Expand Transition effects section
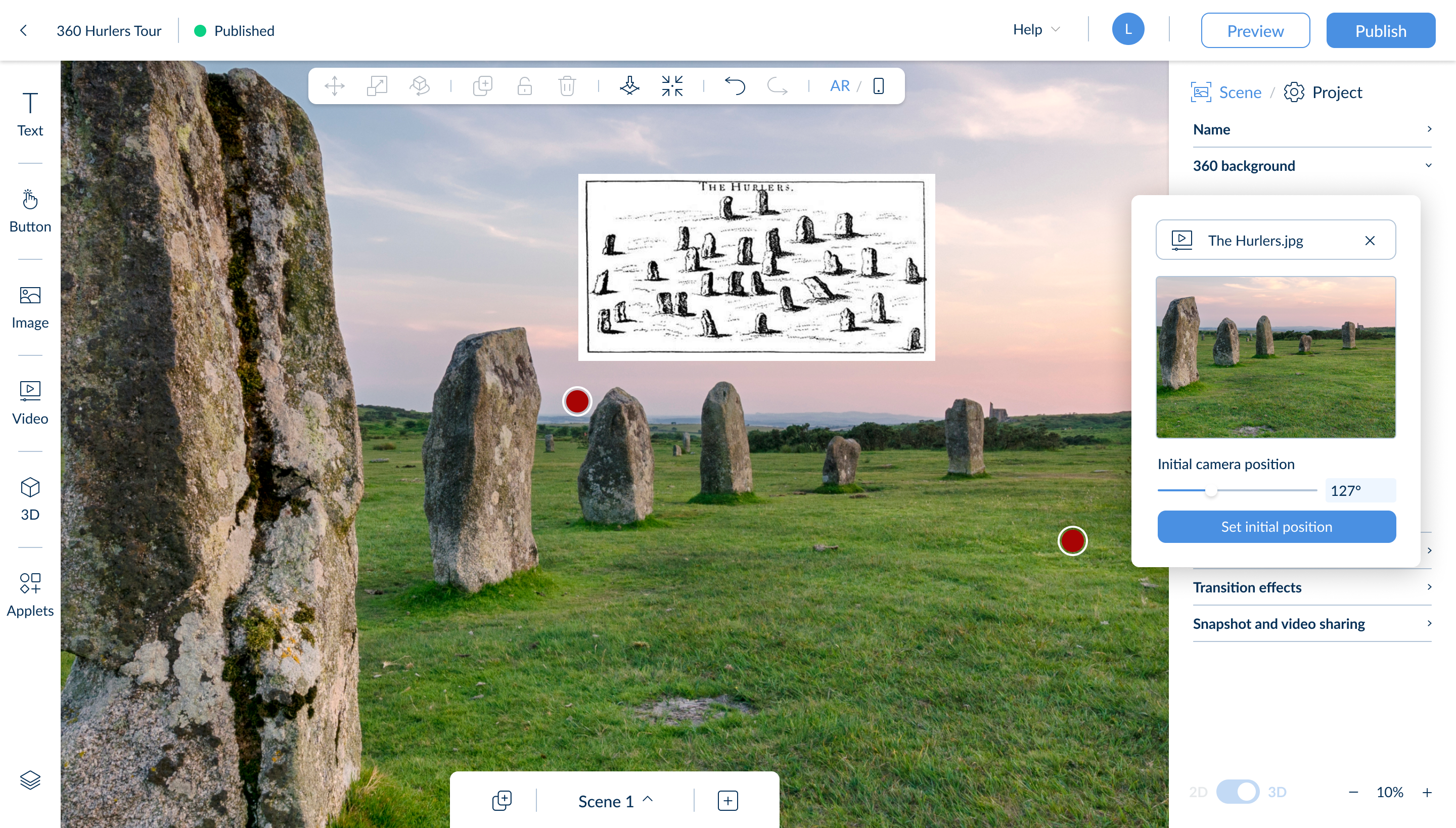1456x828 pixels. point(1312,587)
